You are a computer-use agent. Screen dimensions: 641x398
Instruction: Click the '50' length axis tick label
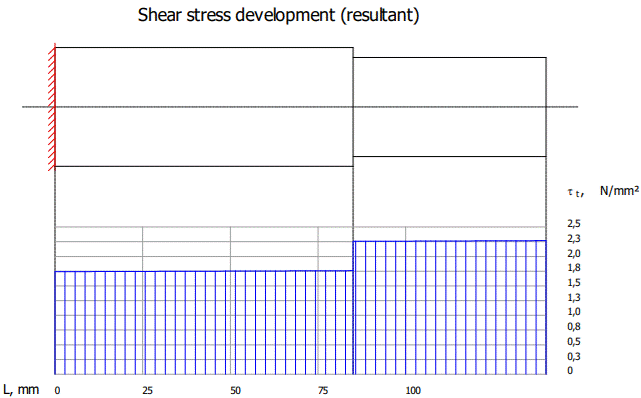tap(235, 391)
